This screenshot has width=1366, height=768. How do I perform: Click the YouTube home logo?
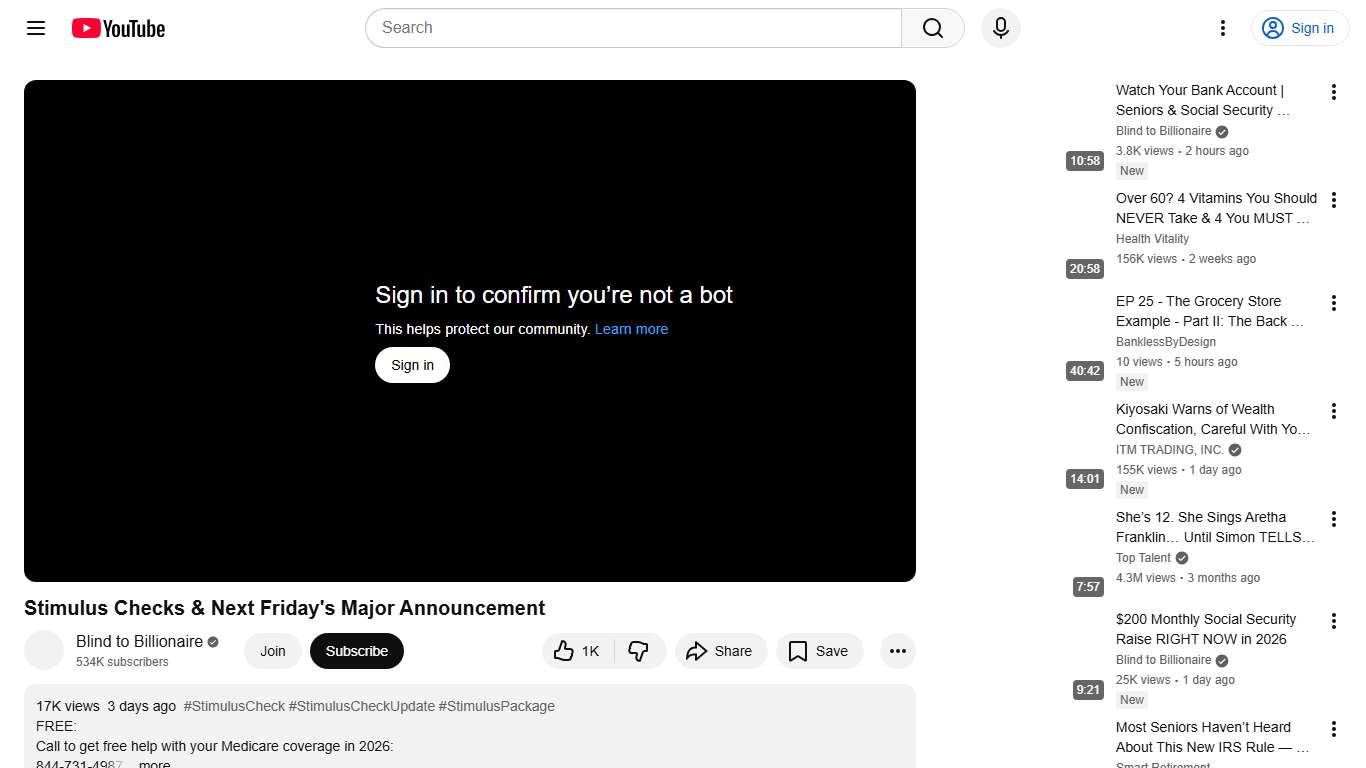coord(117,28)
